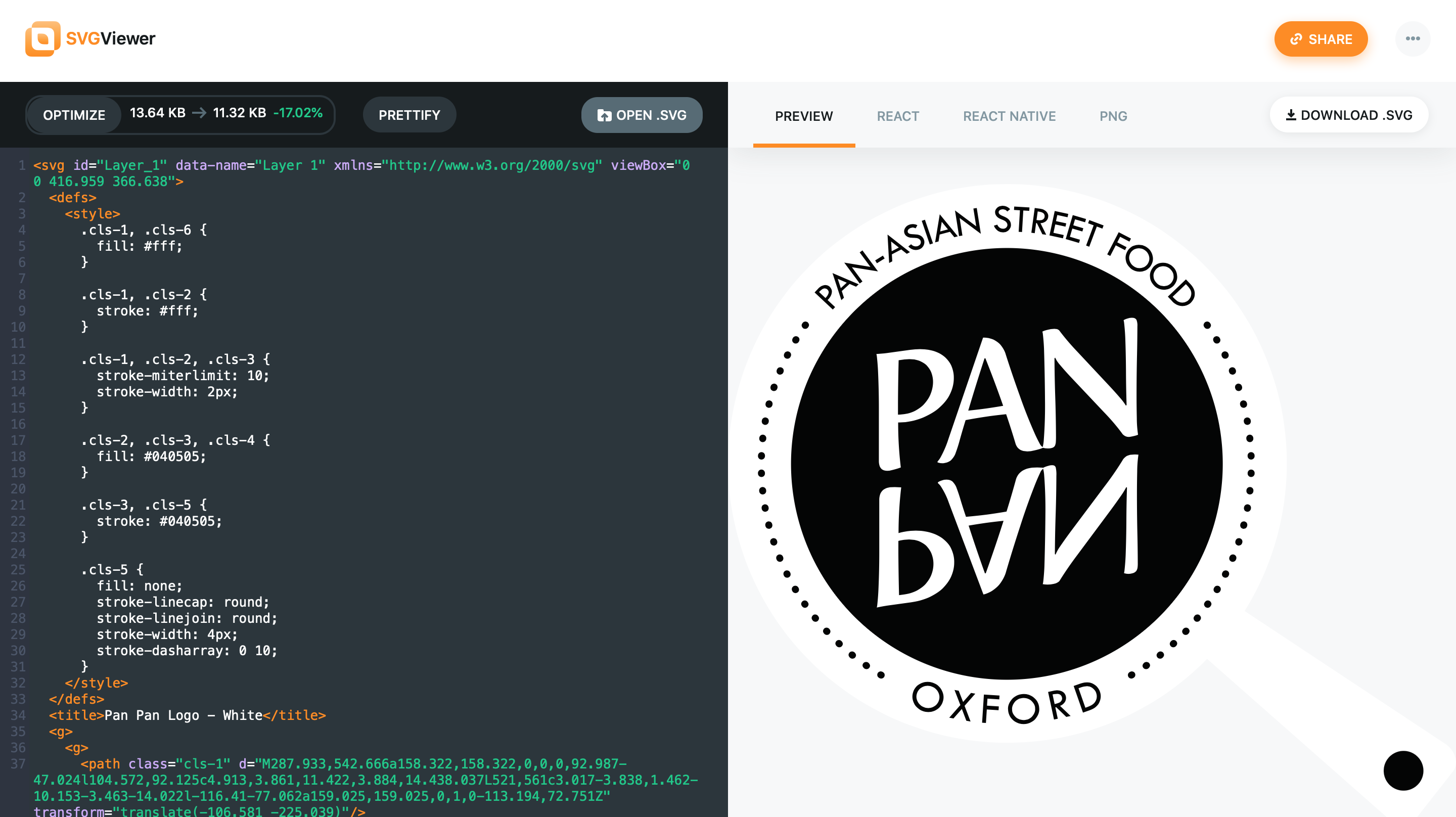The width and height of the screenshot is (1456, 817).
Task: Click the '.cls-1, .cls-6 {' selector line
Action: [144, 230]
